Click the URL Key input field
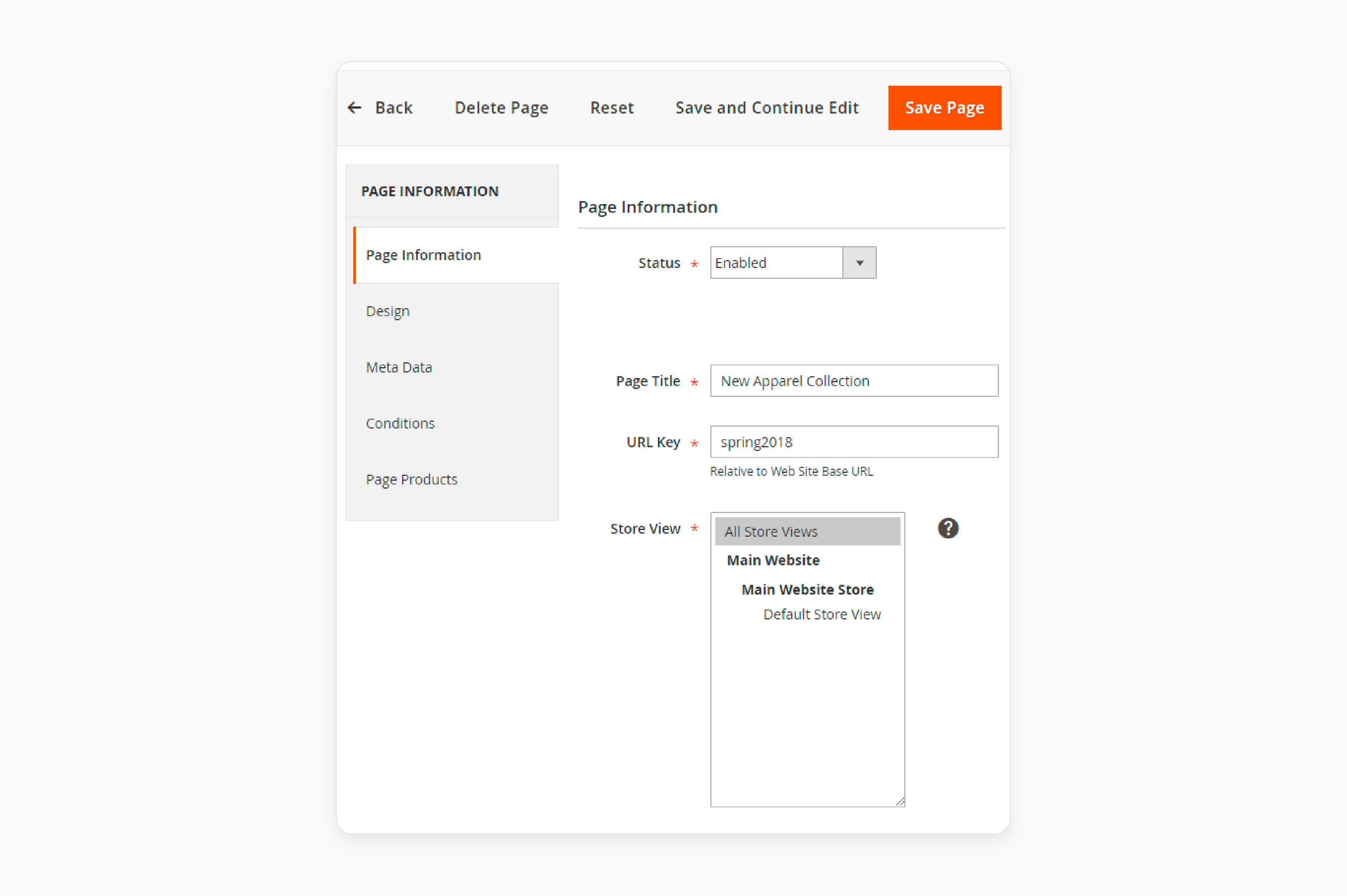The width and height of the screenshot is (1347, 896). [x=854, y=442]
